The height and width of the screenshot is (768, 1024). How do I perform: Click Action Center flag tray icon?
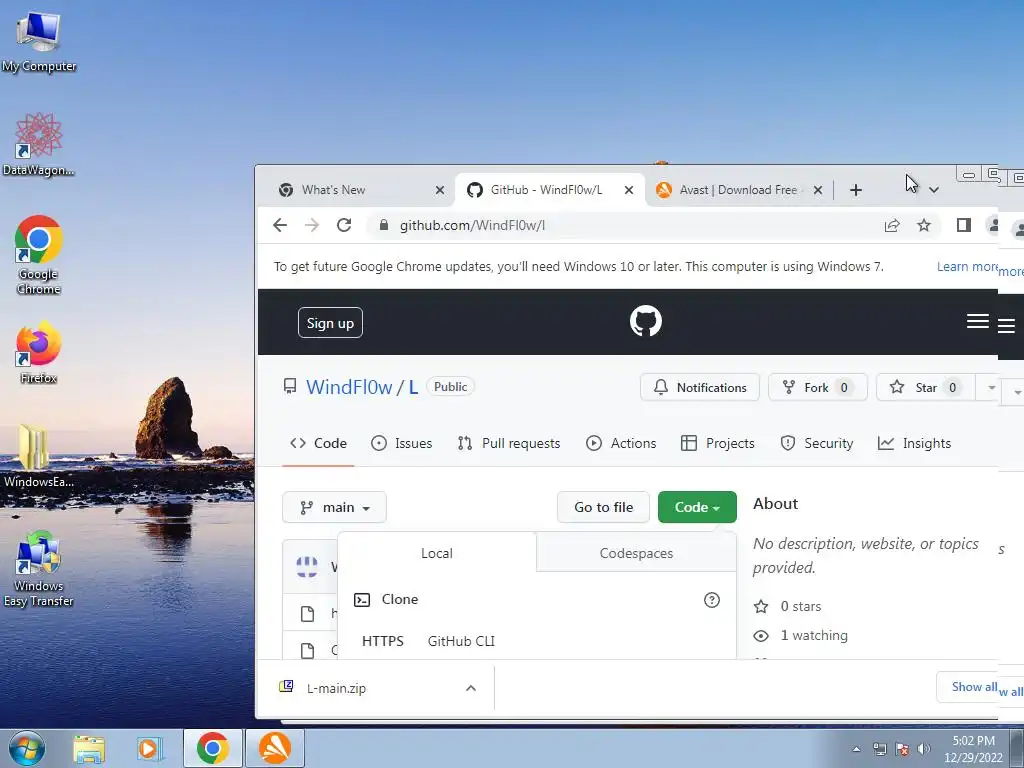pyautogui.click(x=902, y=749)
